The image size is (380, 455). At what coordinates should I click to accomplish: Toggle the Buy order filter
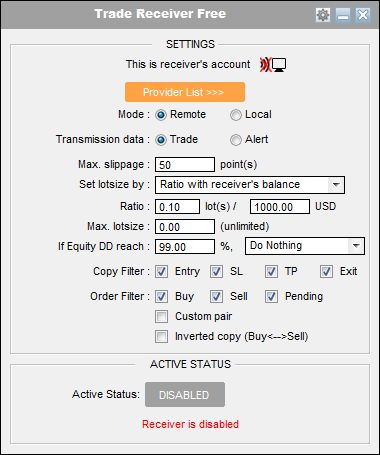coord(161,297)
